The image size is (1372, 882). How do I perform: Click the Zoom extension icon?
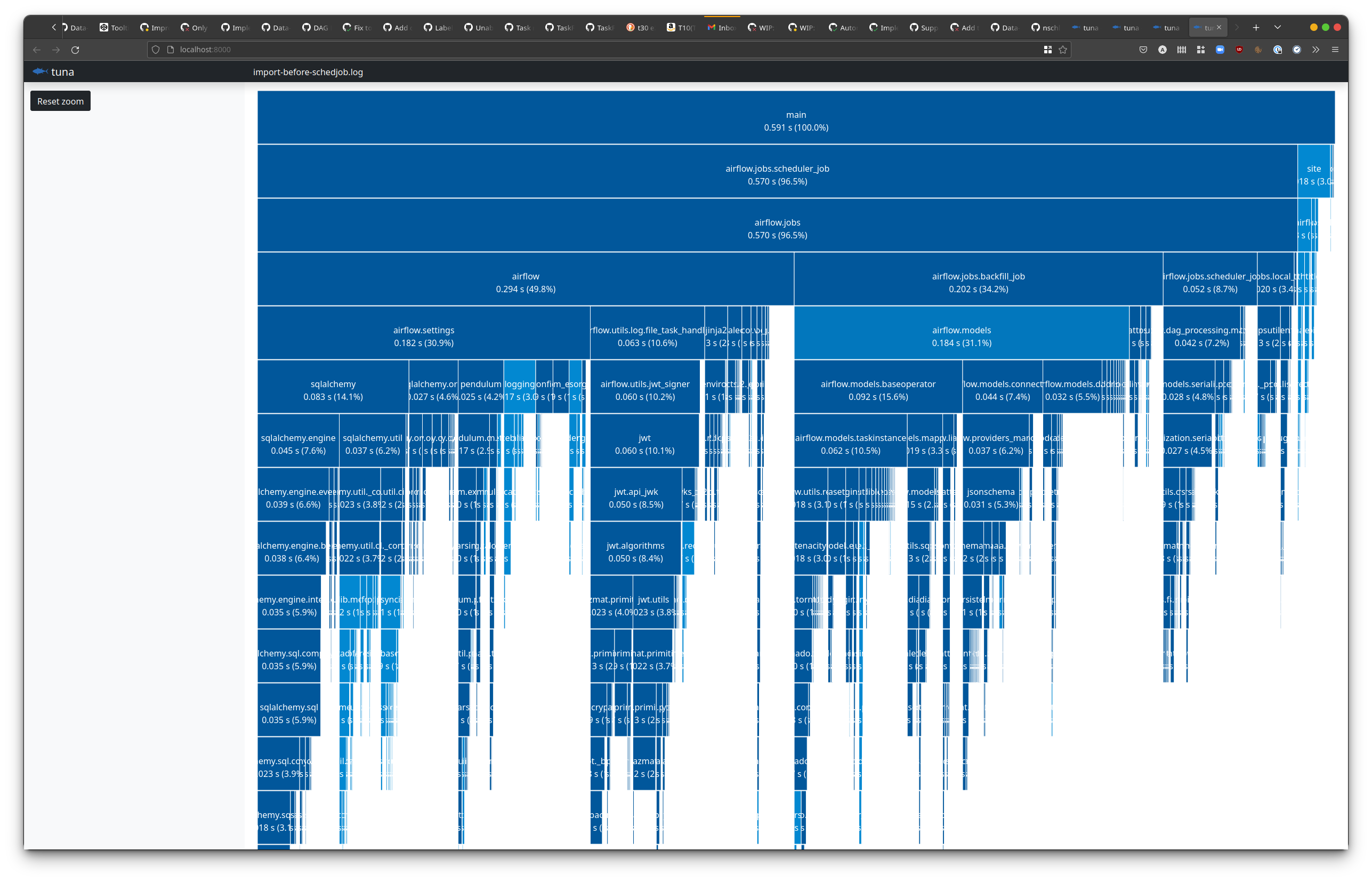tap(1220, 50)
